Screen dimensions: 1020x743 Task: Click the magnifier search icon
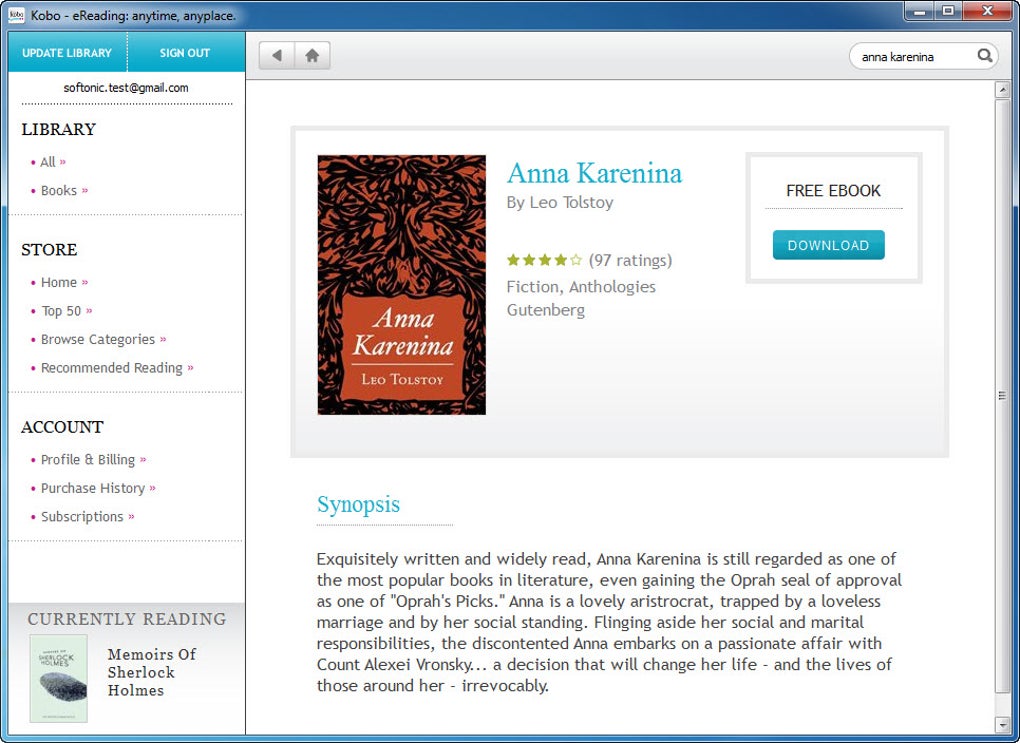[985, 56]
